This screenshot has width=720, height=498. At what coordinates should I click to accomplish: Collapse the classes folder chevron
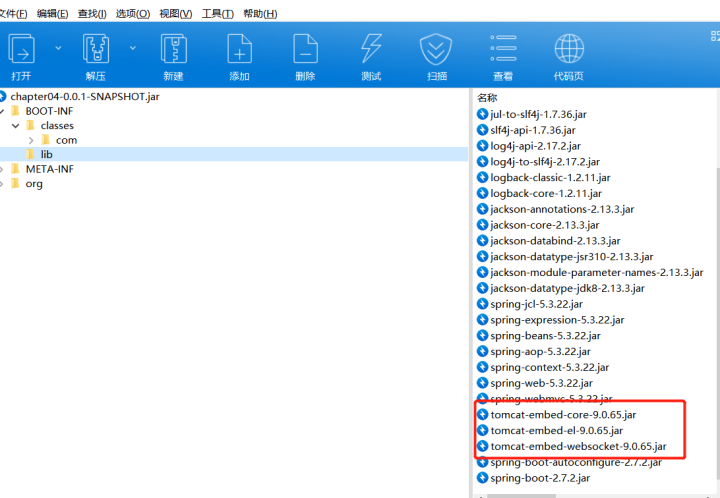16,125
